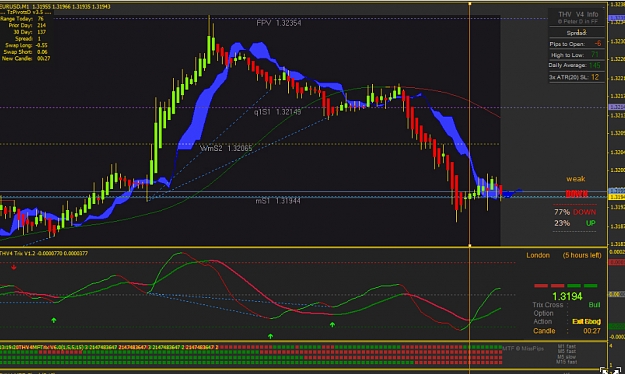The width and height of the screenshot is (625, 374).
Task: Click Swap Short: 0.06 entry
Action: pyautogui.click(x=26, y=52)
